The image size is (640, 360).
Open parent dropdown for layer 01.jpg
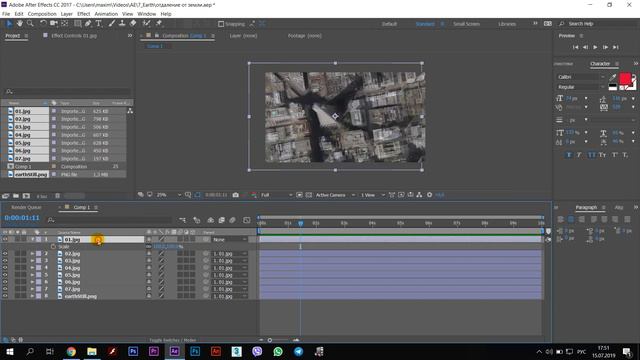tap(229, 240)
